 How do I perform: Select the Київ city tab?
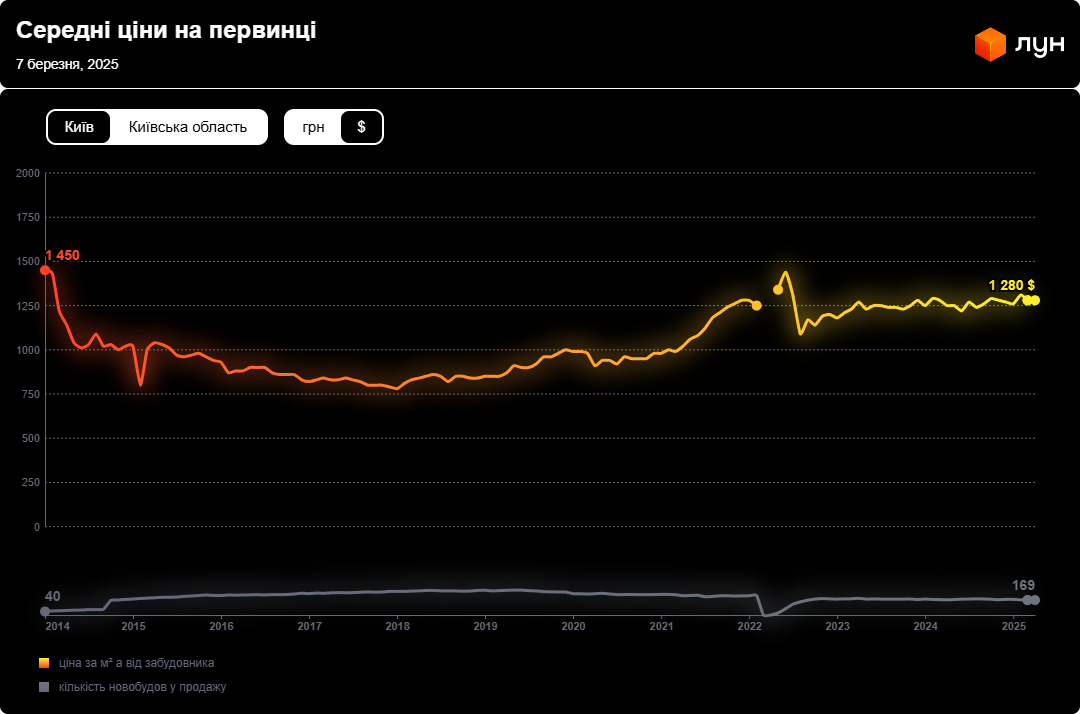coord(79,127)
